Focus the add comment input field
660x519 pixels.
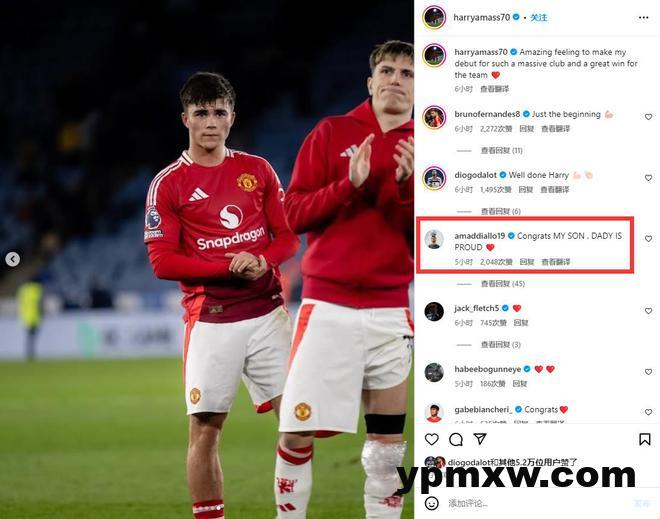tap(539, 503)
